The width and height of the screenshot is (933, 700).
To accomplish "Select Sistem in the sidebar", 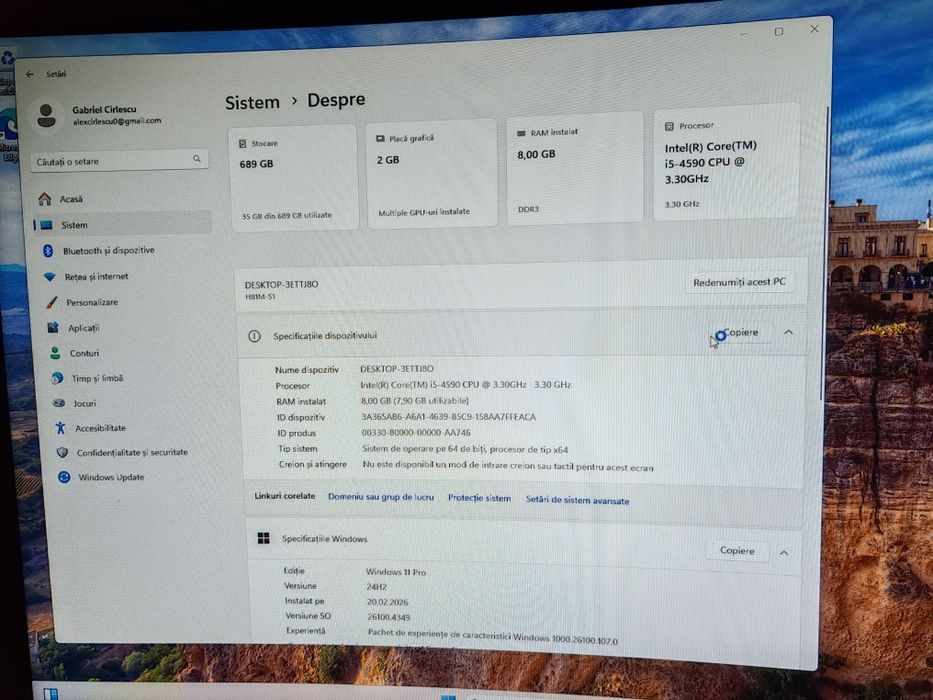I will tap(122, 224).
